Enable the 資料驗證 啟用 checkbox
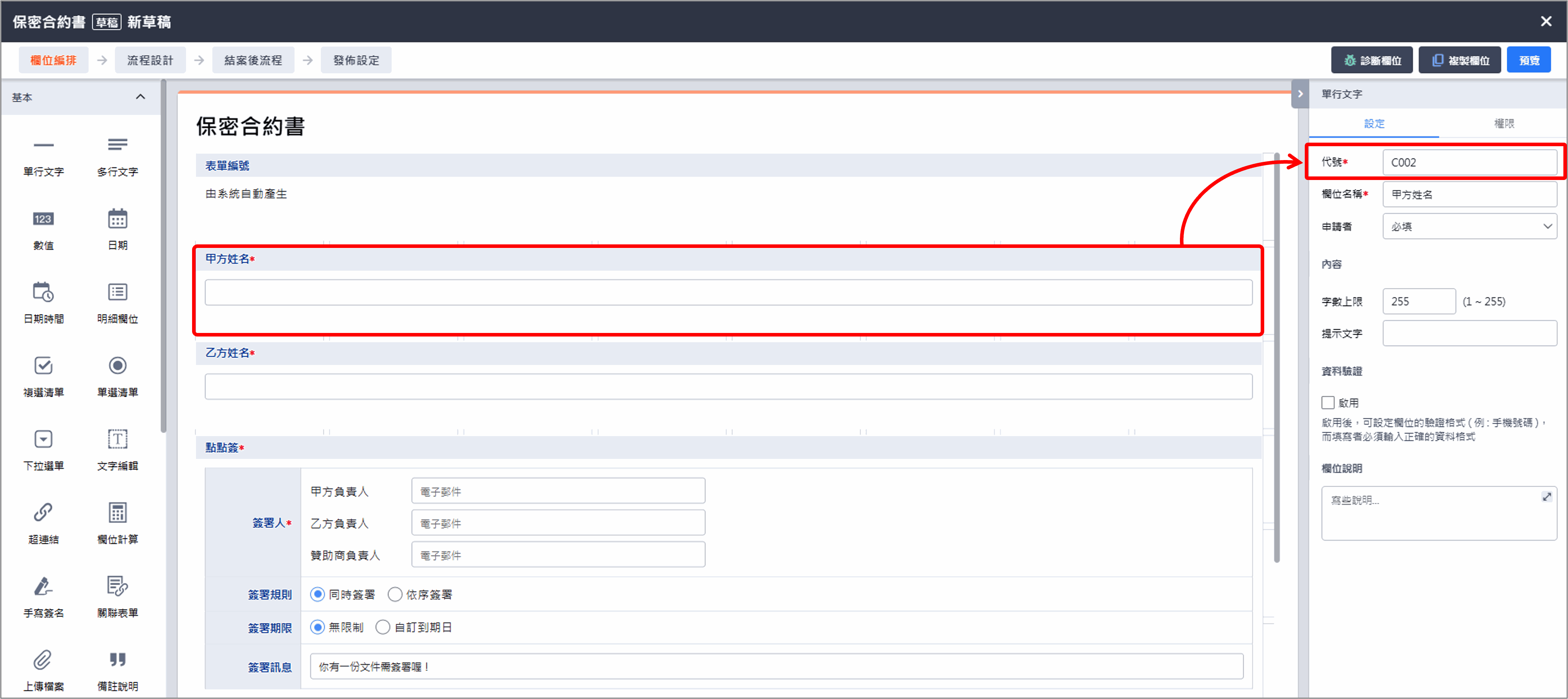1568x699 pixels. point(1328,402)
